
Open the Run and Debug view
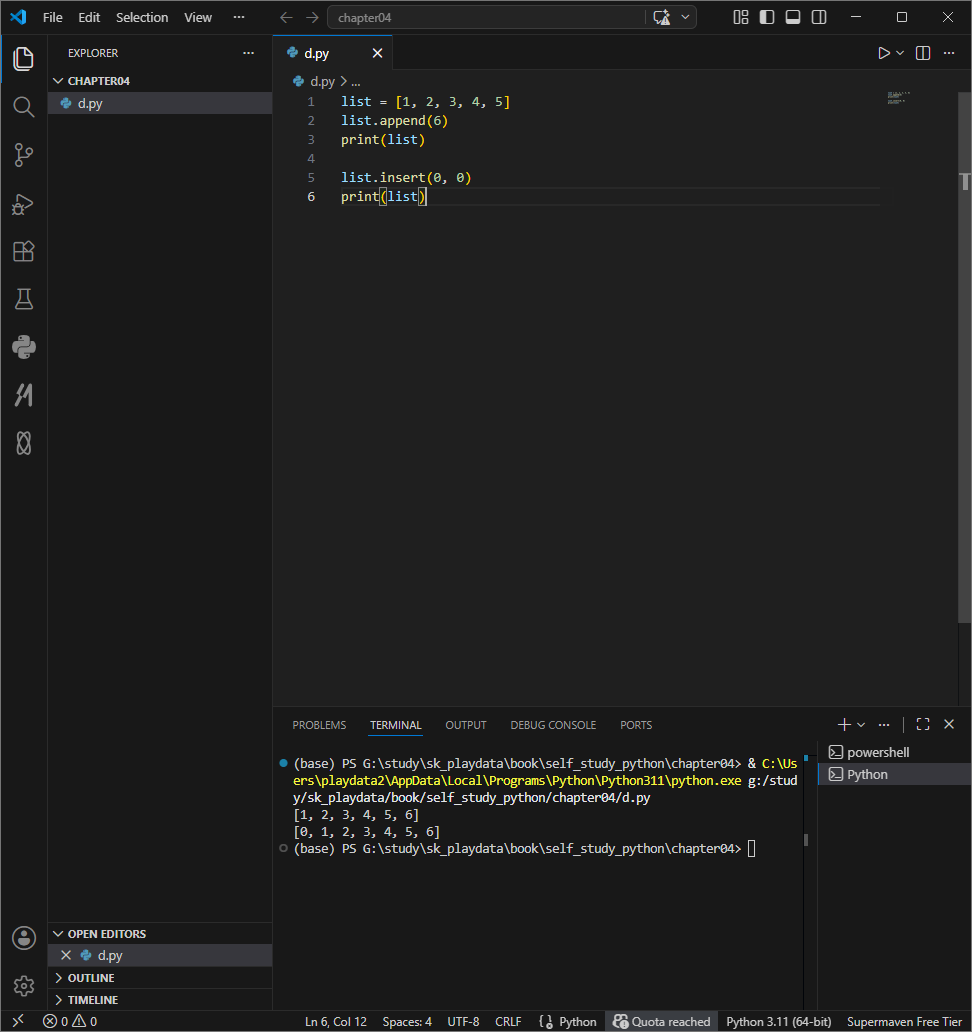(x=24, y=204)
